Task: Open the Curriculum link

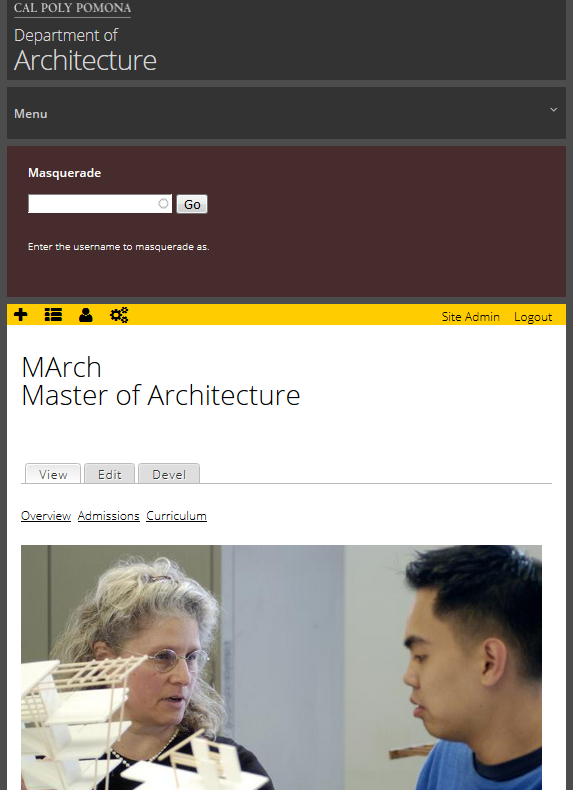Action: tap(176, 516)
